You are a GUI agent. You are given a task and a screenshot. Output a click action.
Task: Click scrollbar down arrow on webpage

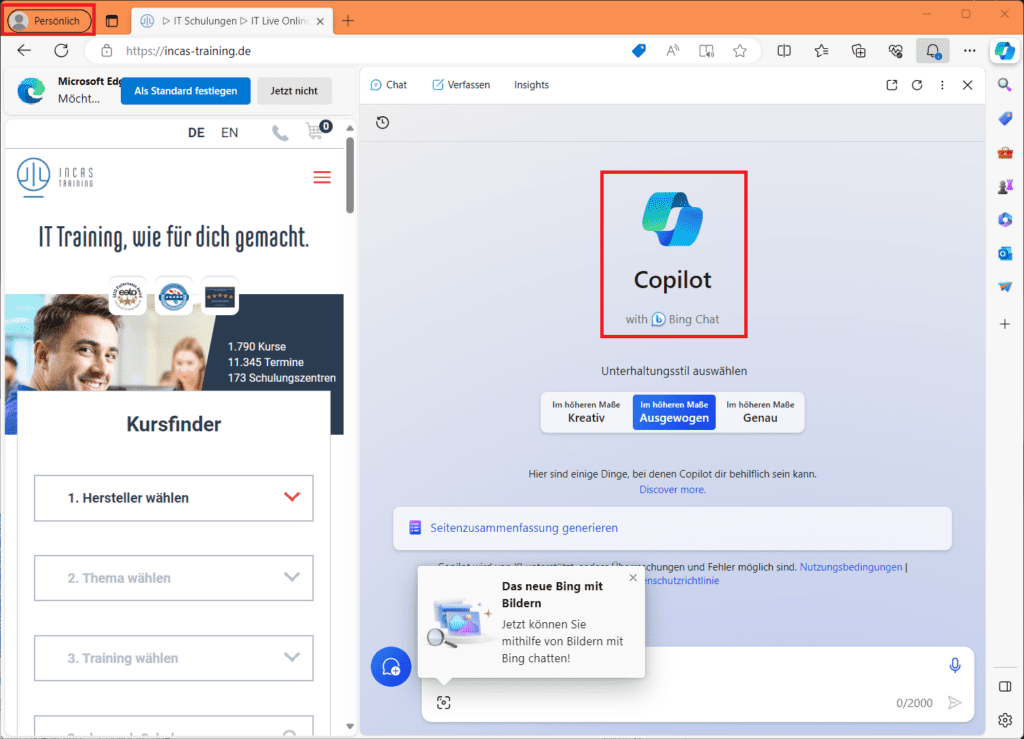click(350, 726)
